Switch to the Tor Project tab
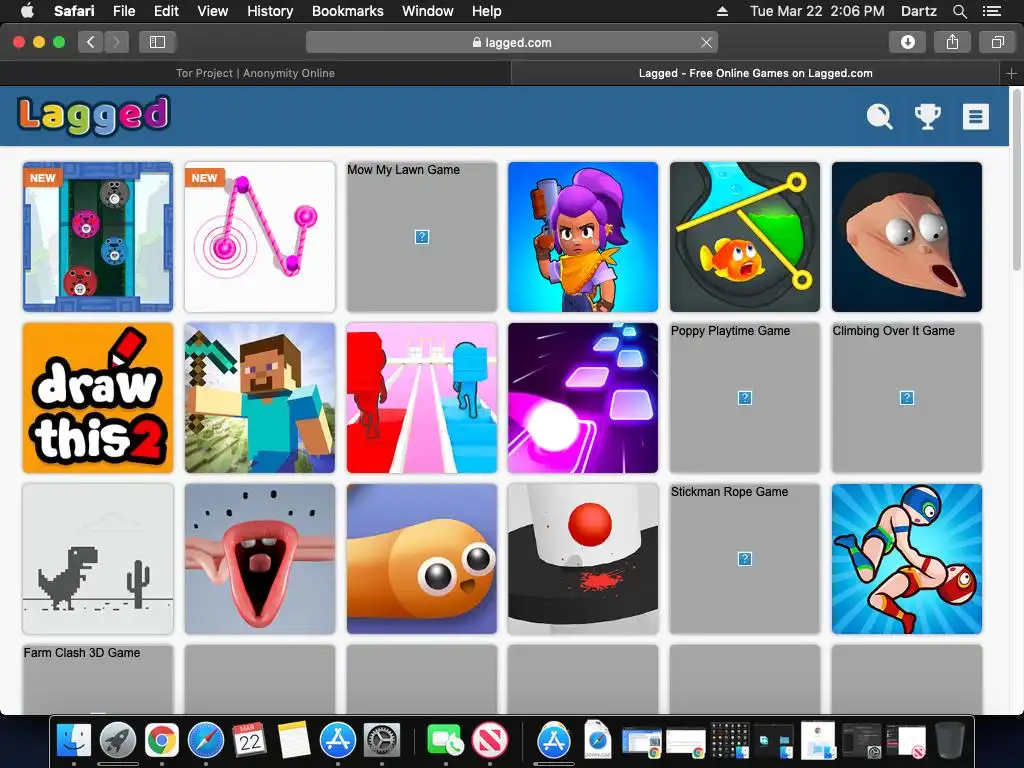The height and width of the screenshot is (768, 1024). point(255,73)
